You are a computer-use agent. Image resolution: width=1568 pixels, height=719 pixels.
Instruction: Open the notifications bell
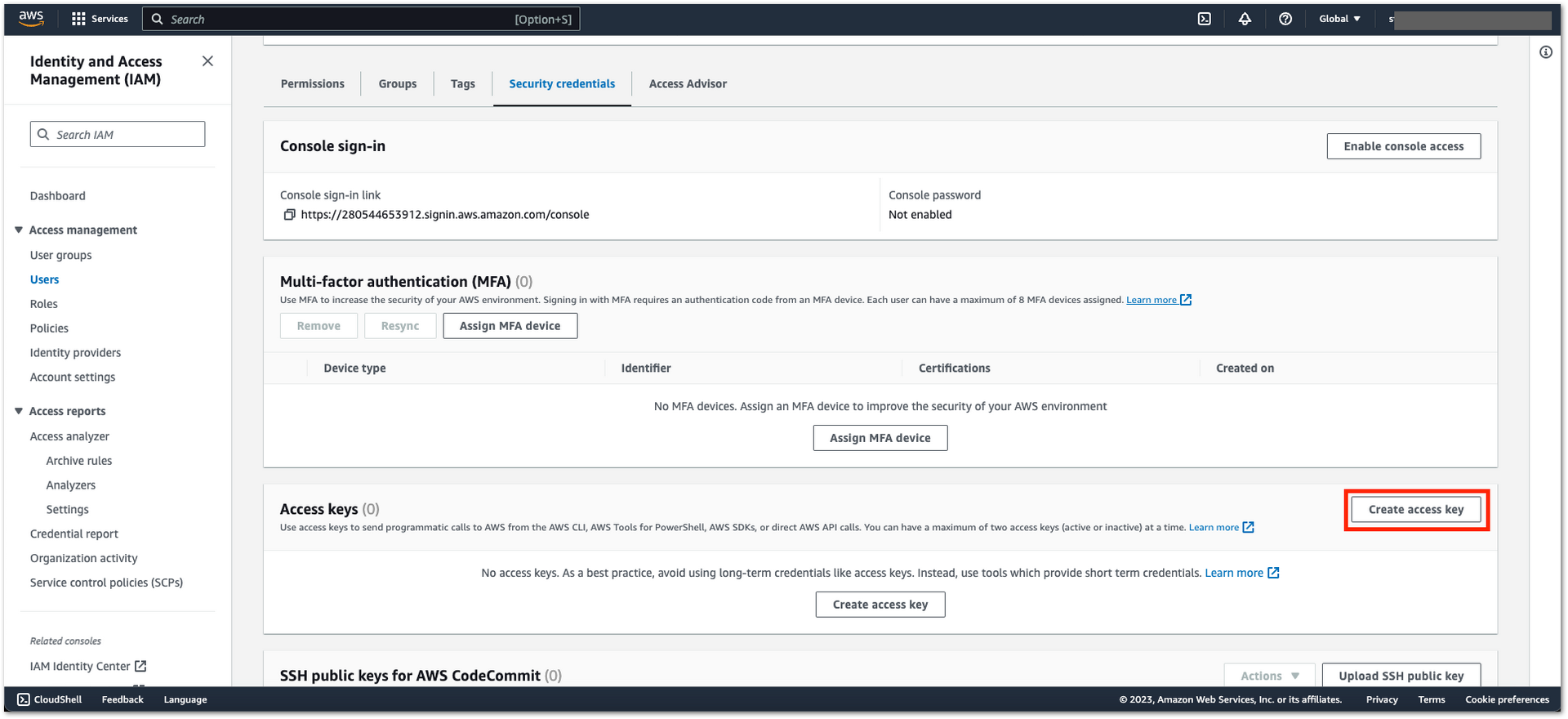tap(1245, 19)
